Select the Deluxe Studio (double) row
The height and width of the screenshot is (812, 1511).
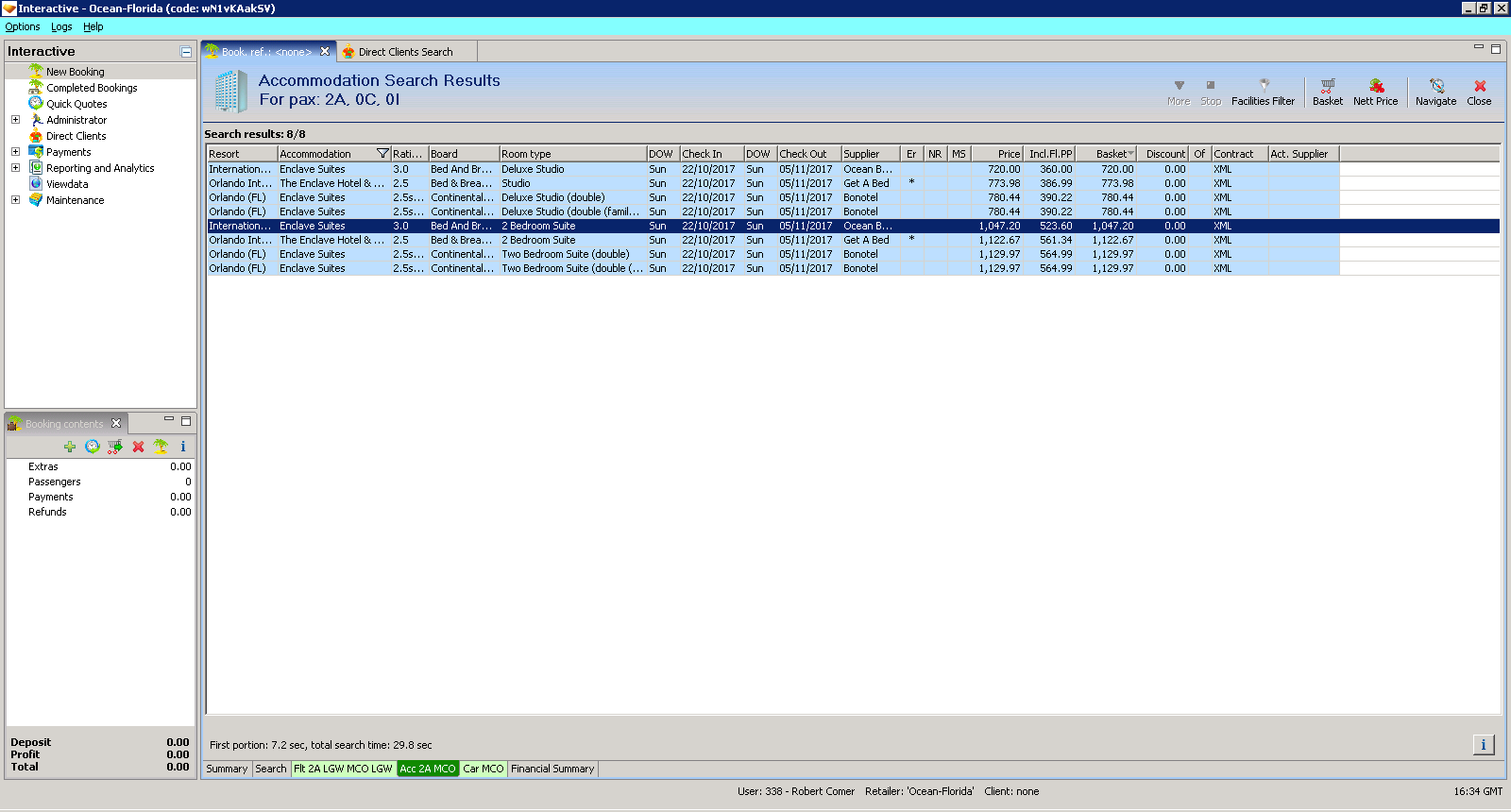[772, 197]
